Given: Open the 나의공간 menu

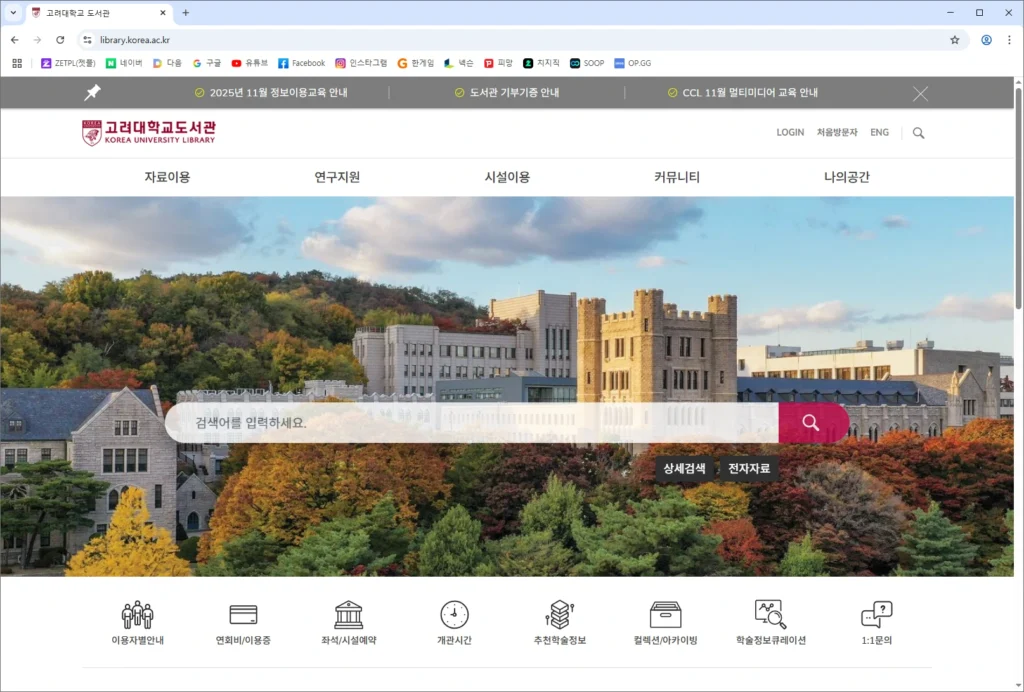Looking at the screenshot, I should [846, 176].
